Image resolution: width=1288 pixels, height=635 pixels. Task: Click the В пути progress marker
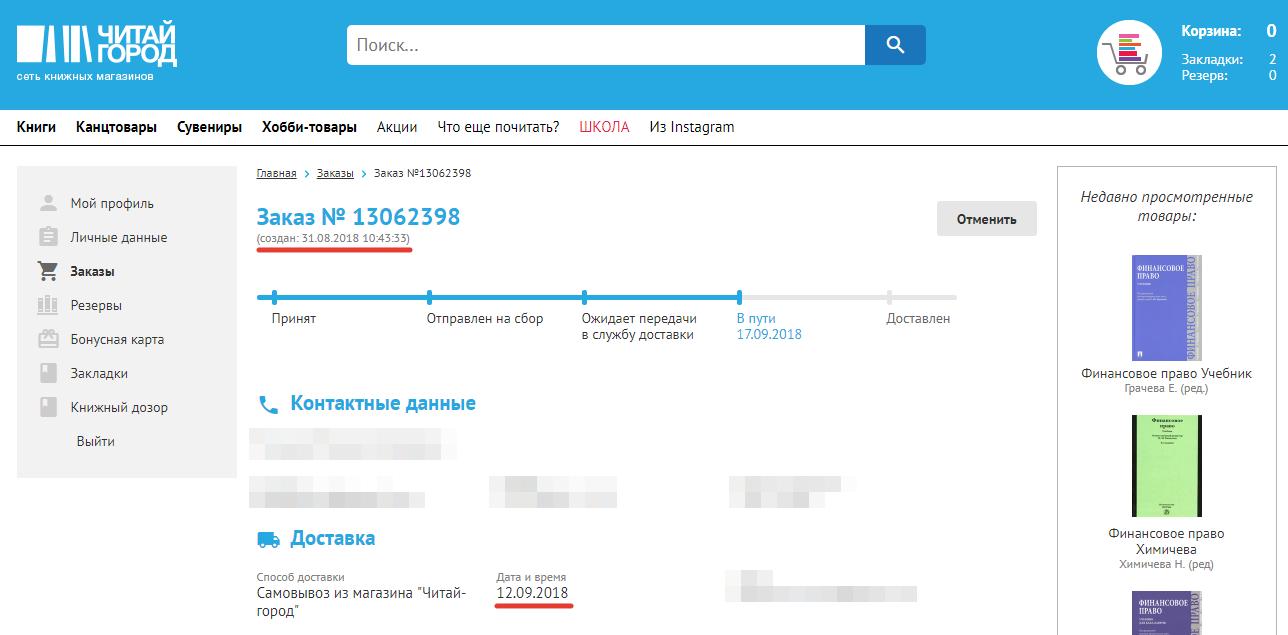click(x=739, y=297)
